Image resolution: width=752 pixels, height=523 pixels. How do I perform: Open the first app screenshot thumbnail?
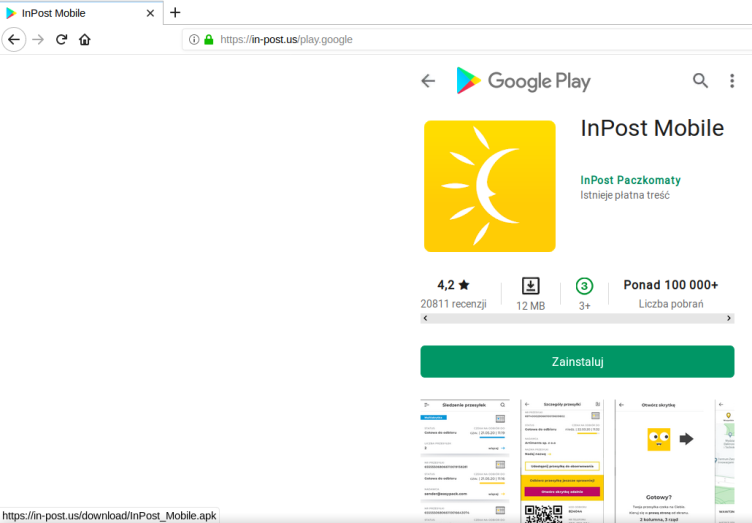click(464, 460)
